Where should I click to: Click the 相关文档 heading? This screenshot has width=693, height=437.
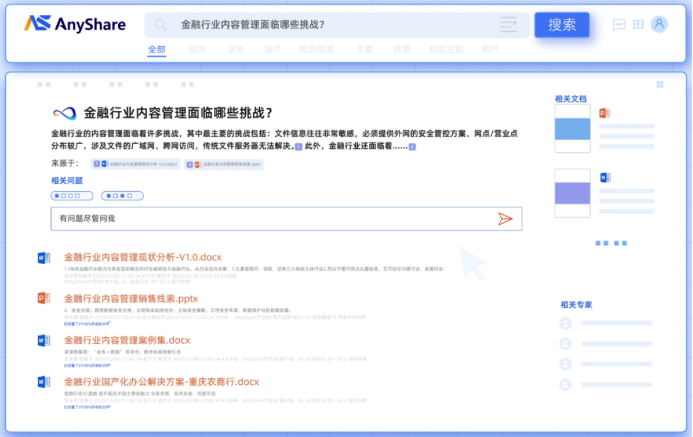coord(571,99)
